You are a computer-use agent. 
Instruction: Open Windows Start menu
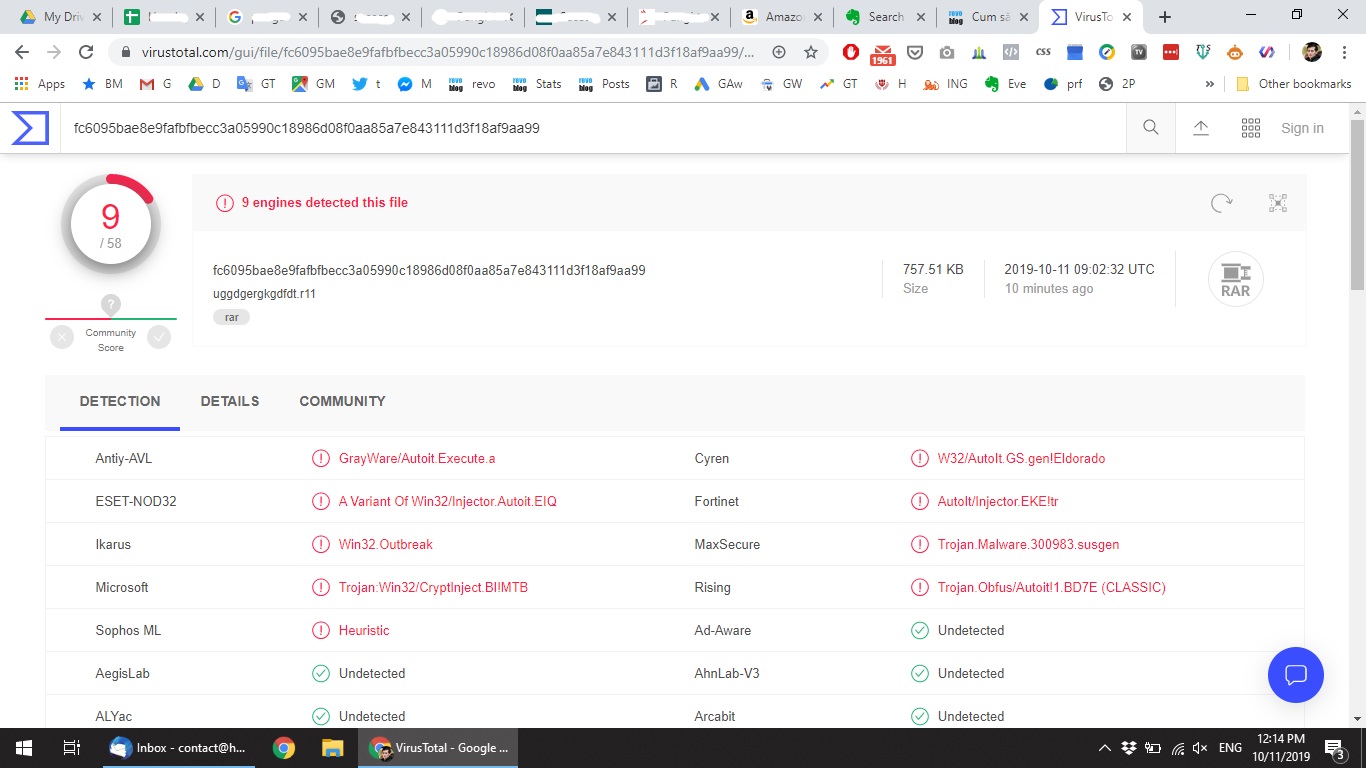click(x=23, y=748)
